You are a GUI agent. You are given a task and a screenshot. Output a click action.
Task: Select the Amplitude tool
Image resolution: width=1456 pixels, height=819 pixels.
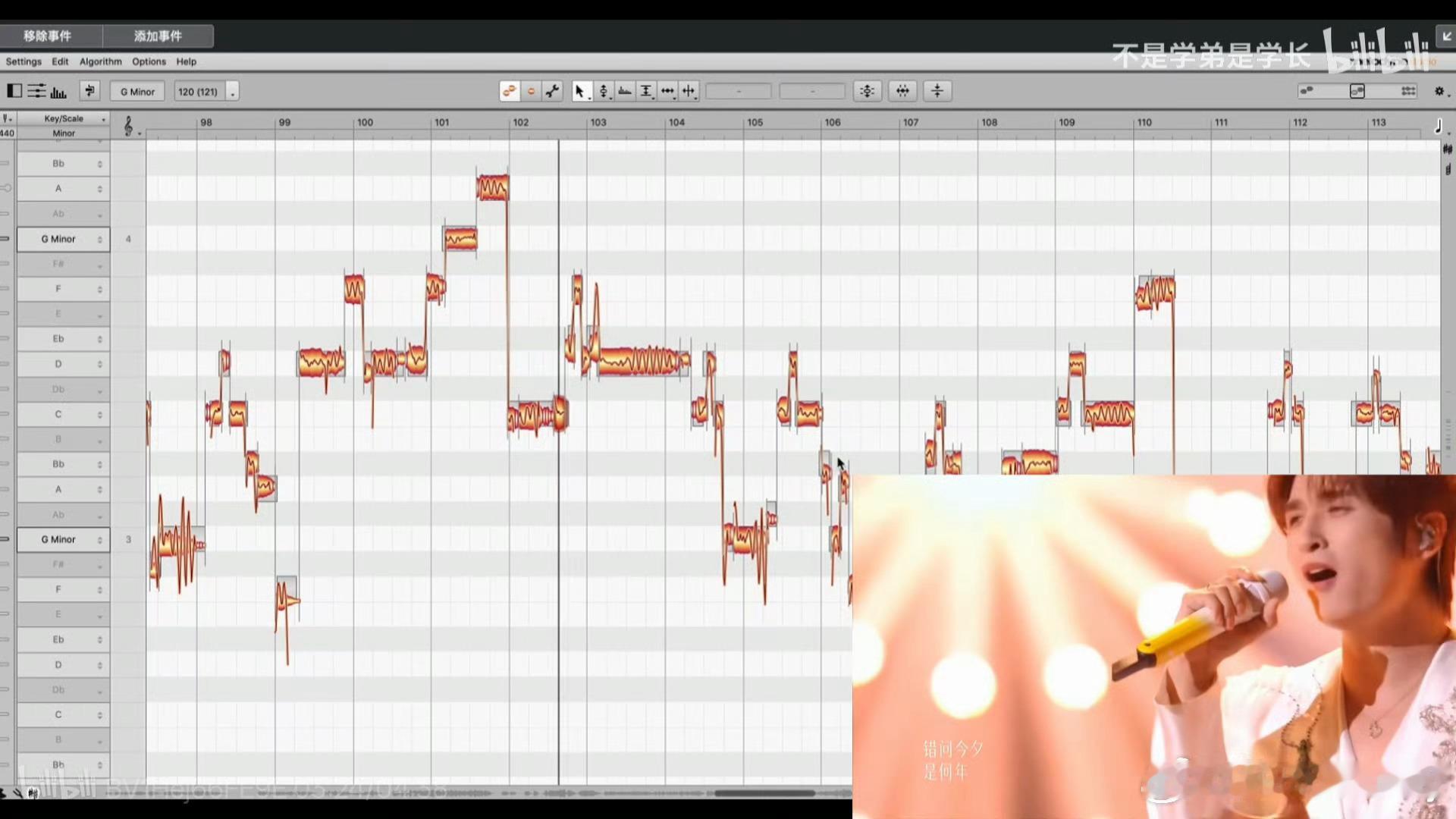click(x=646, y=91)
